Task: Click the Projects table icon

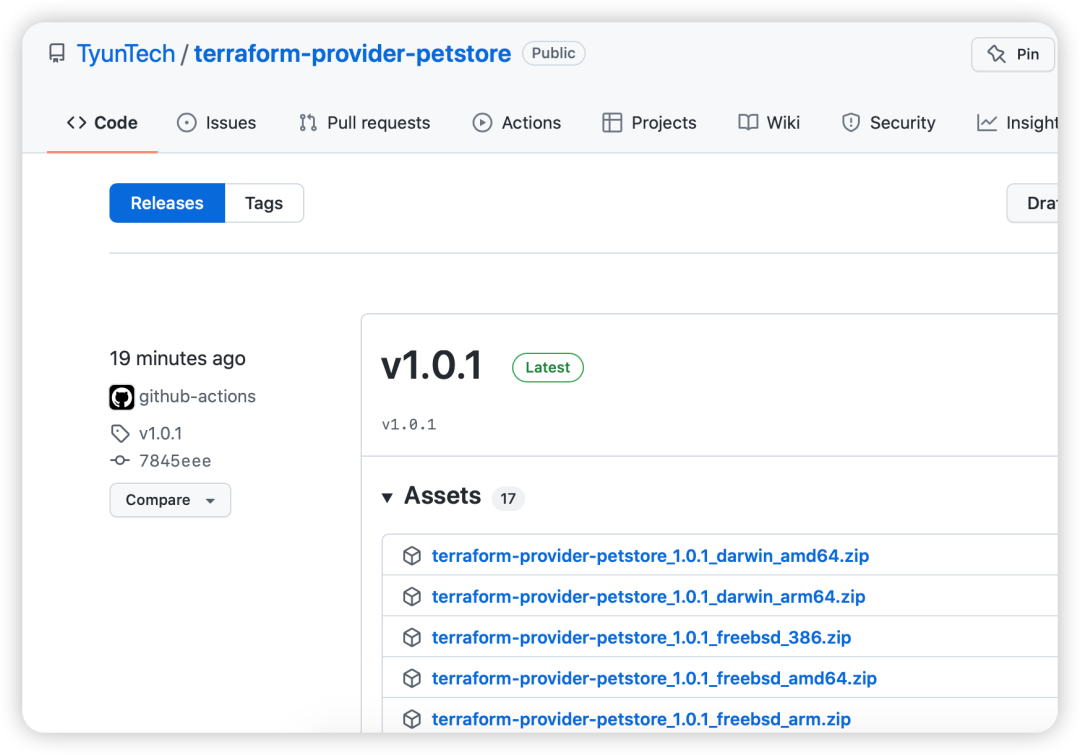Action: (612, 123)
